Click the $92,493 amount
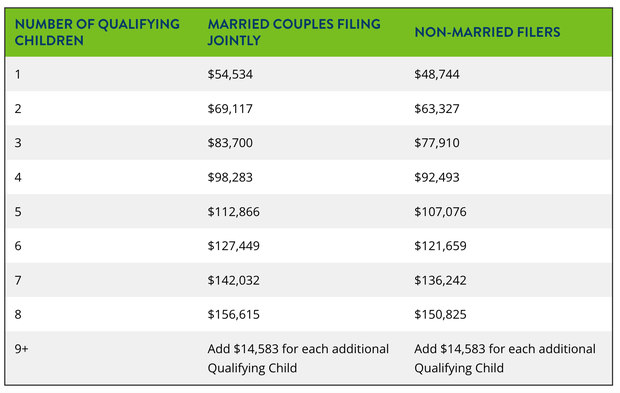The height and width of the screenshot is (393, 620). pyautogui.click(x=437, y=177)
